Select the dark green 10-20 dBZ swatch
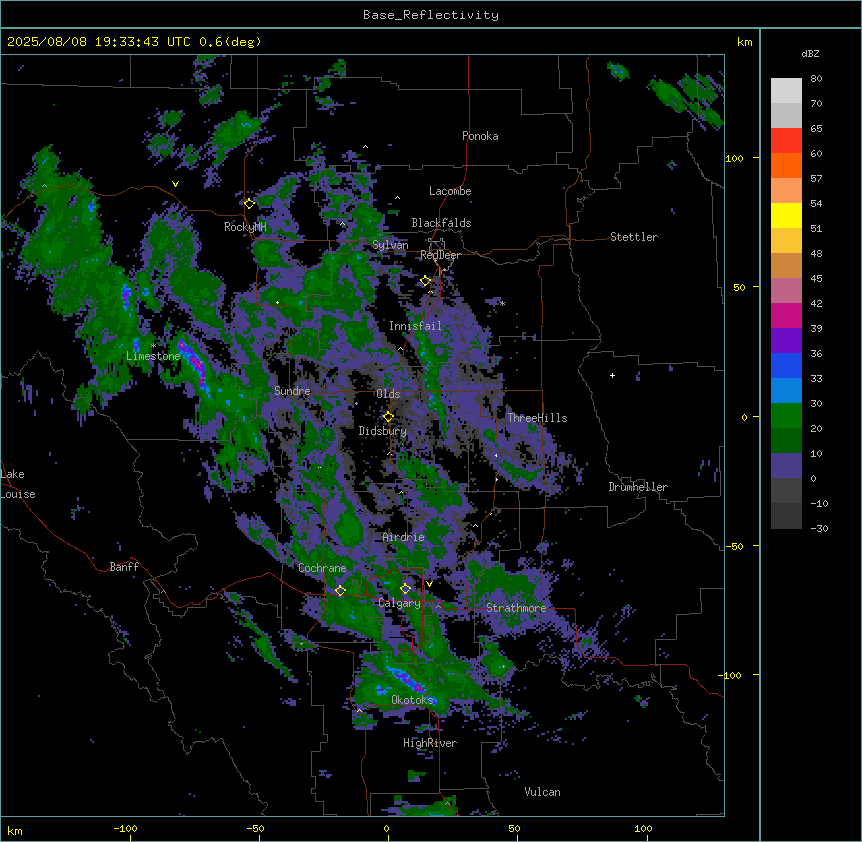 click(x=786, y=441)
